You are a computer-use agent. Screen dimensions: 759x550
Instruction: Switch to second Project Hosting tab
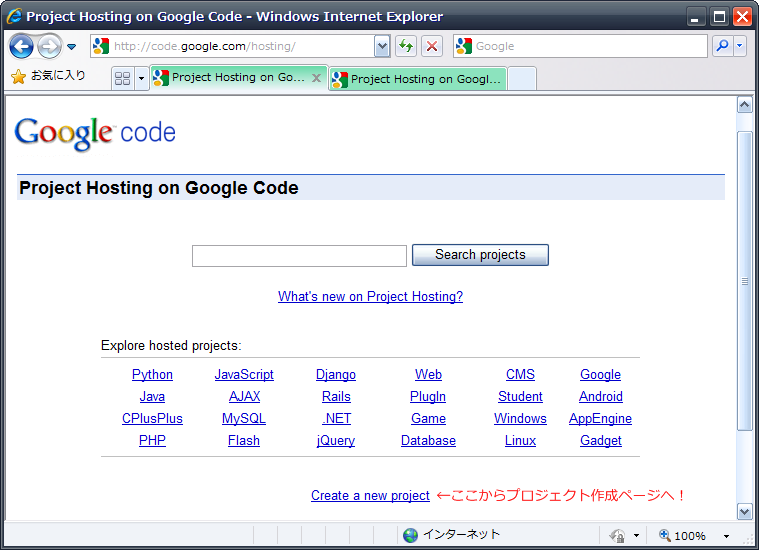pos(419,79)
